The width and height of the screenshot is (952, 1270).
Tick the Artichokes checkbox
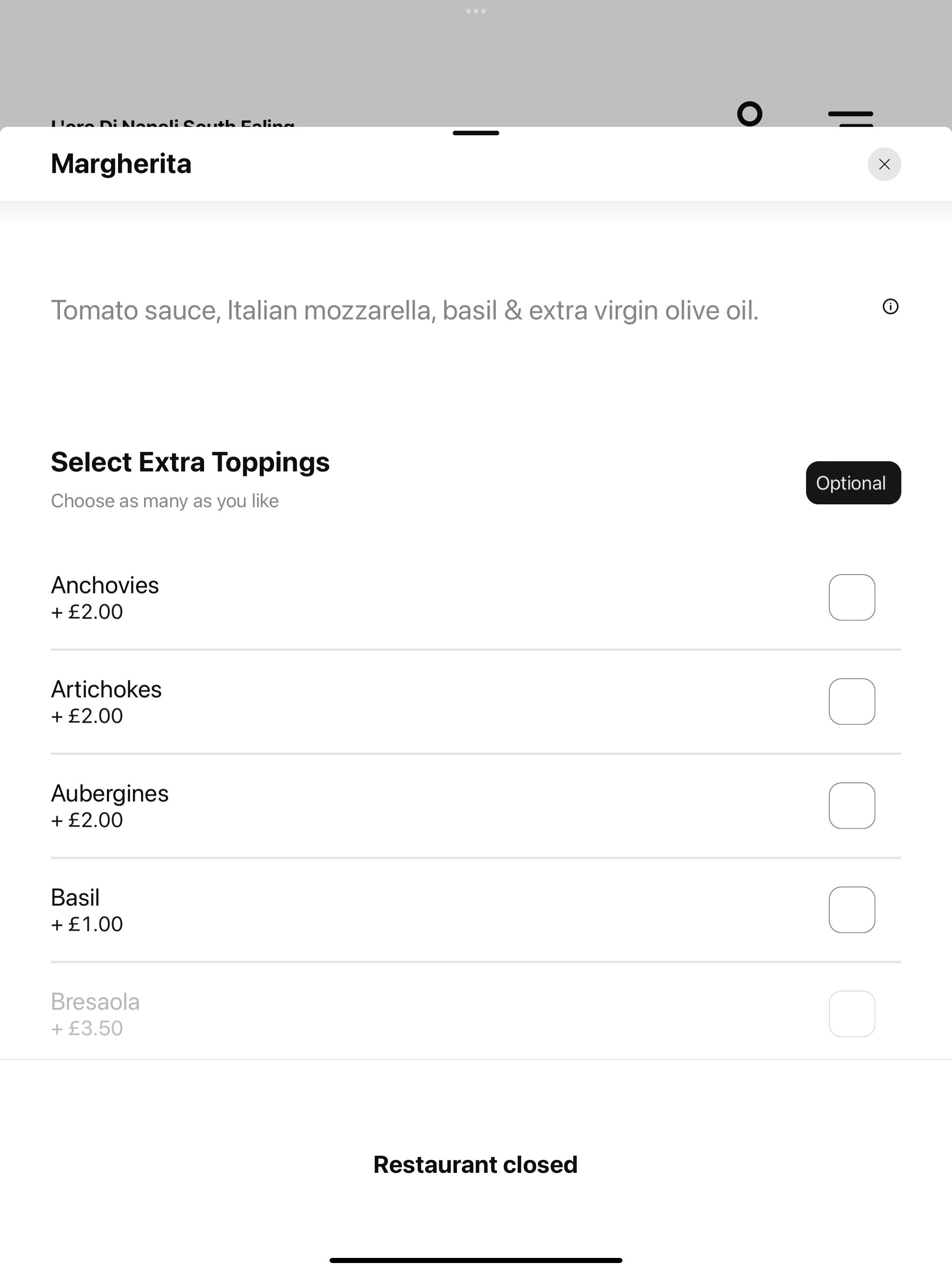coord(852,701)
